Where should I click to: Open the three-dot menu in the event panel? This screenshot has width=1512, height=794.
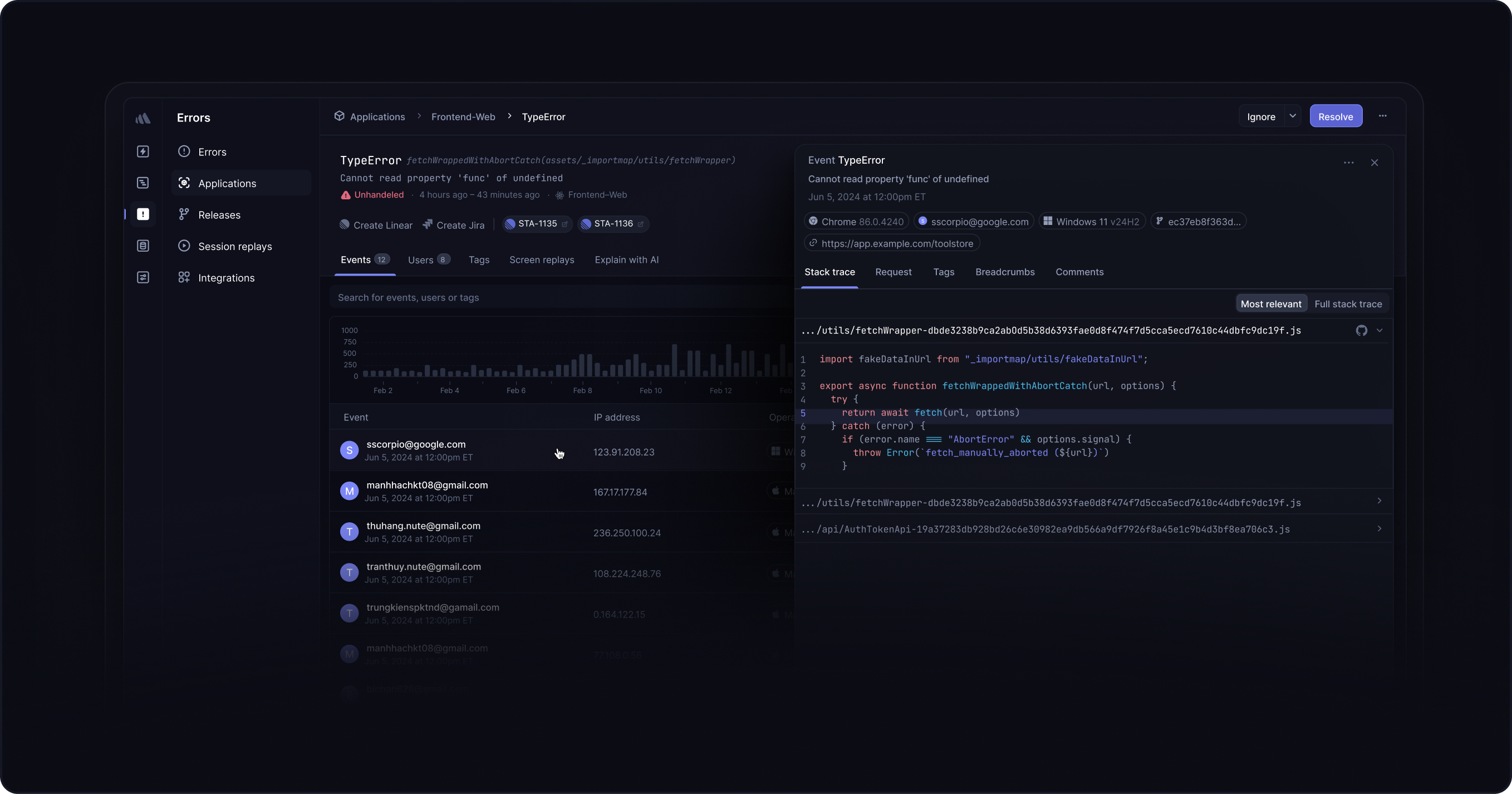(1348, 163)
